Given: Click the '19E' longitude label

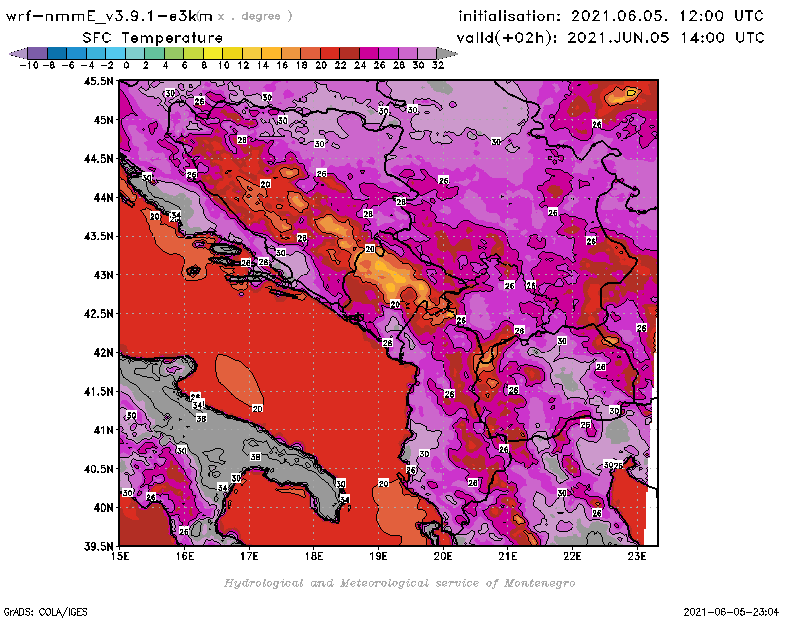Looking at the screenshot, I should click(x=378, y=556).
